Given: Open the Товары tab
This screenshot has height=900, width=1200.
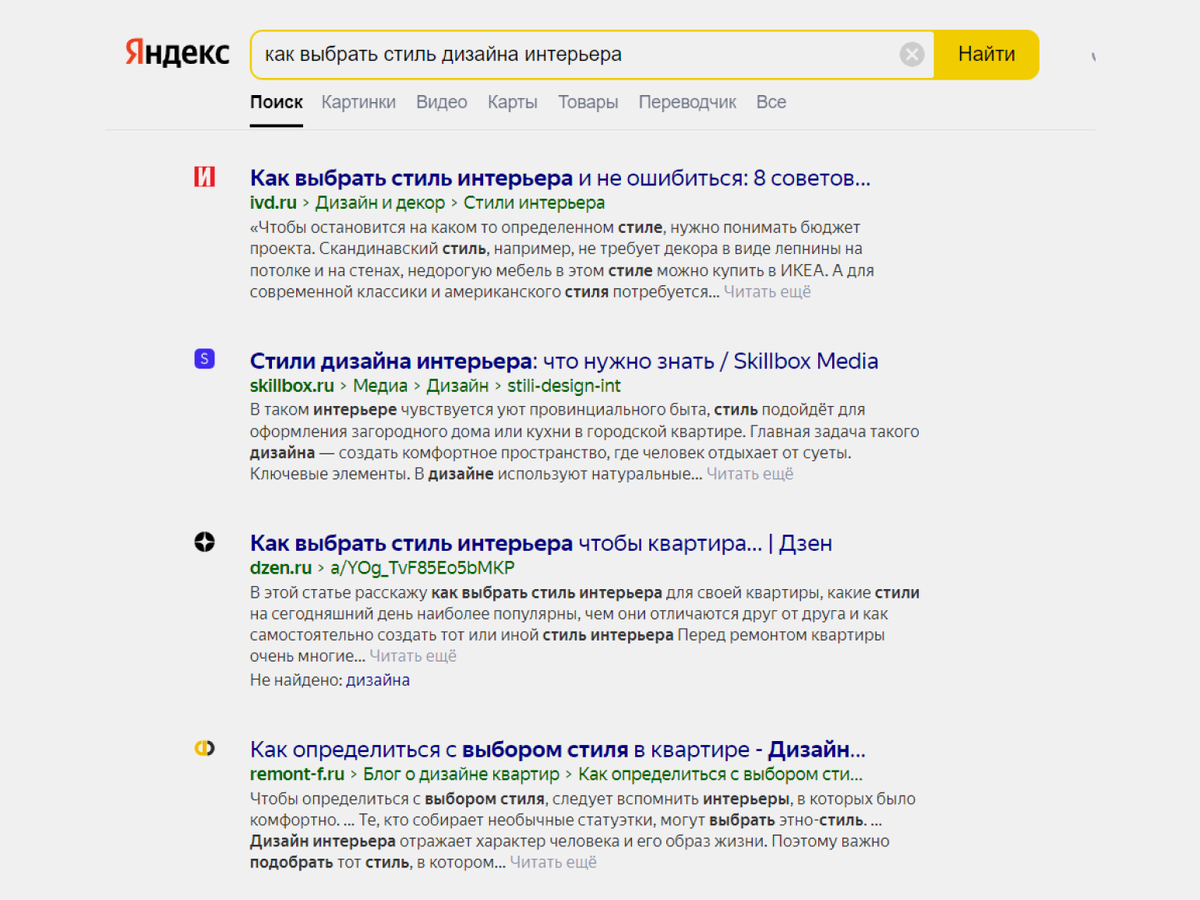Looking at the screenshot, I should tap(588, 102).
